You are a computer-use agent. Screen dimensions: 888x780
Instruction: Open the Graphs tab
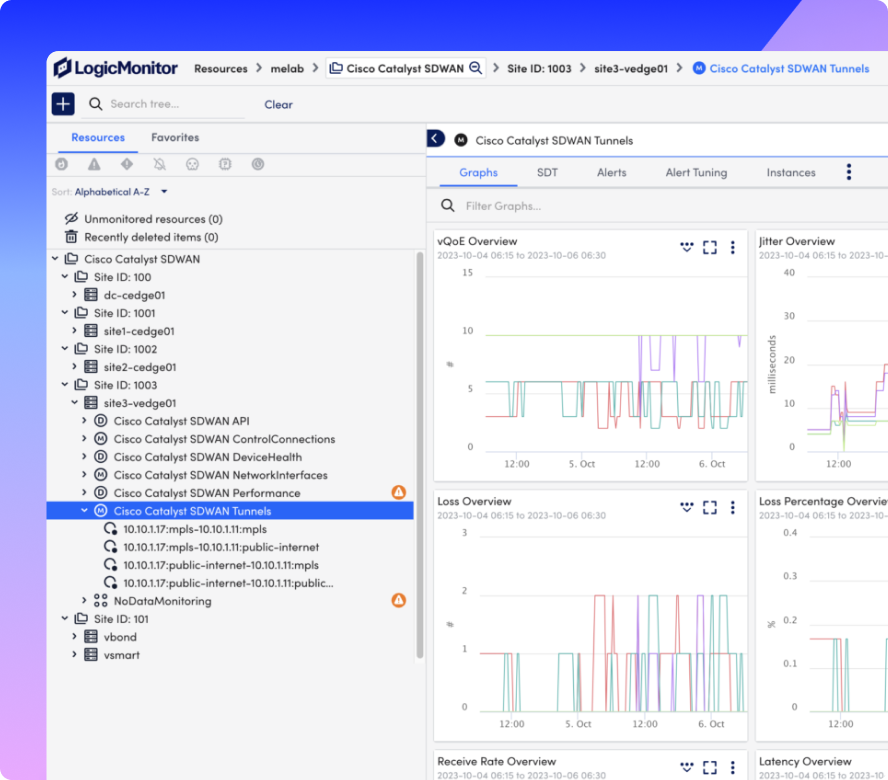479,172
